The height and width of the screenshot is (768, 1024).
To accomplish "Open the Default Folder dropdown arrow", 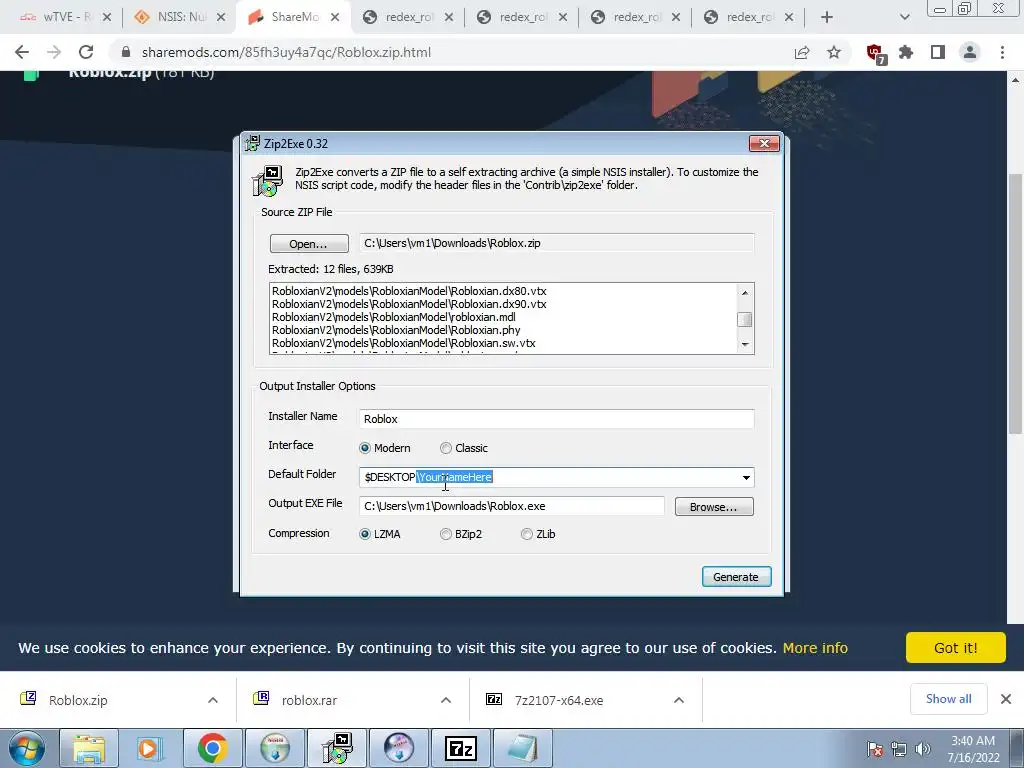I will [746, 477].
